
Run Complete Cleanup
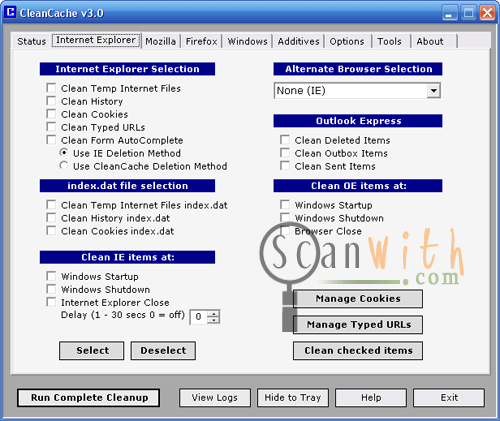(x=89, y=398)
